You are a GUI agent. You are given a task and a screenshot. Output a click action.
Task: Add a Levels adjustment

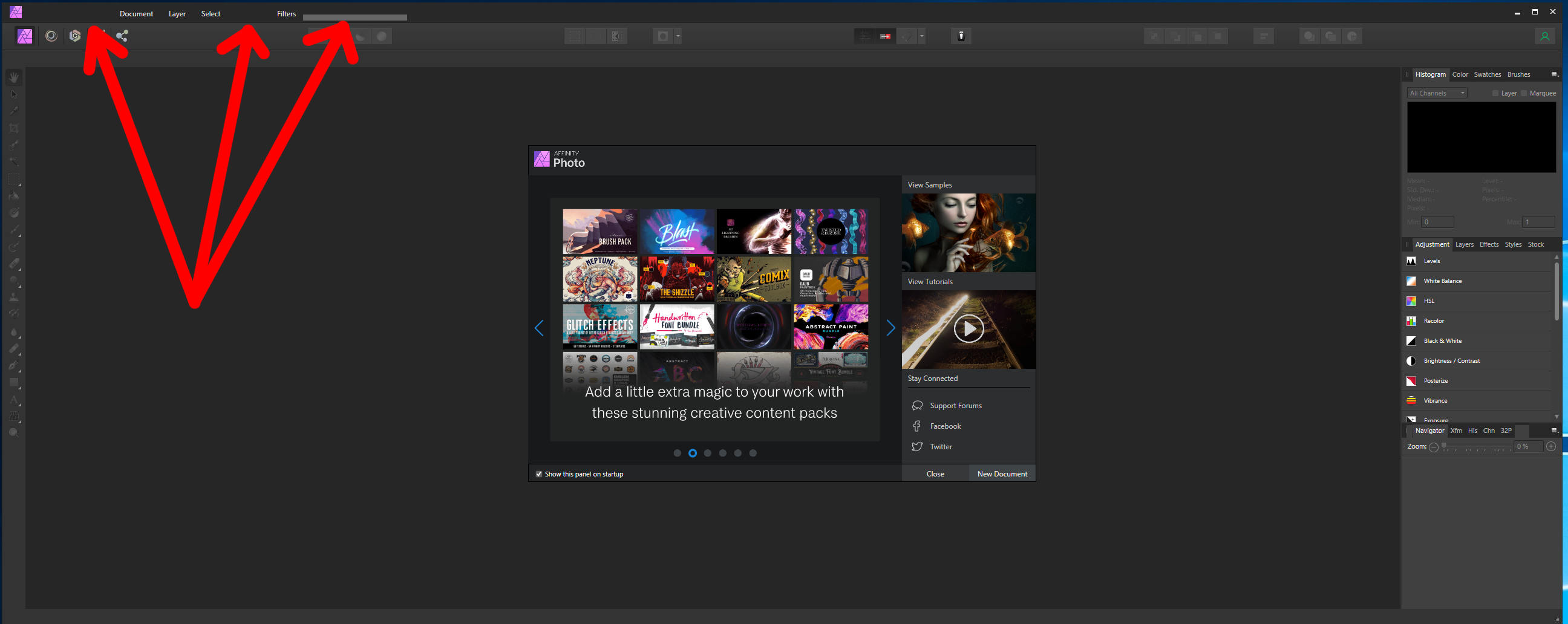click(x=1477, y=261)
